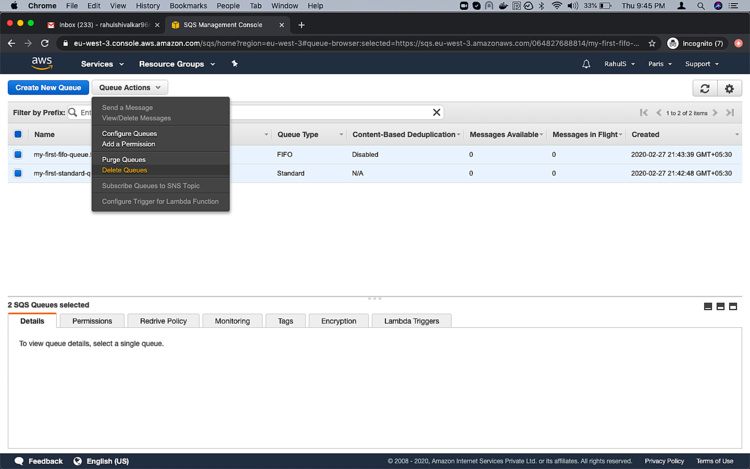750x469 pixels.
Task: Open the gear settings icon
Action: click(730, 88)
